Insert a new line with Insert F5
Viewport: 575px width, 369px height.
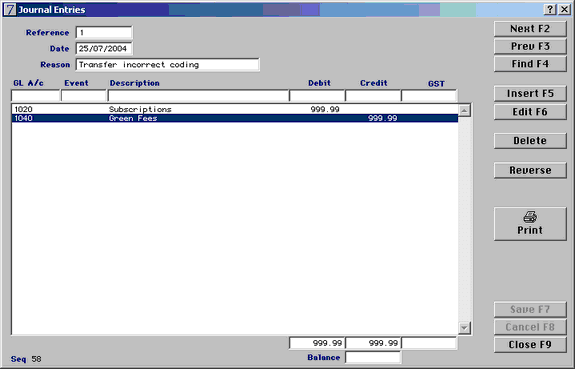(530, 94)
